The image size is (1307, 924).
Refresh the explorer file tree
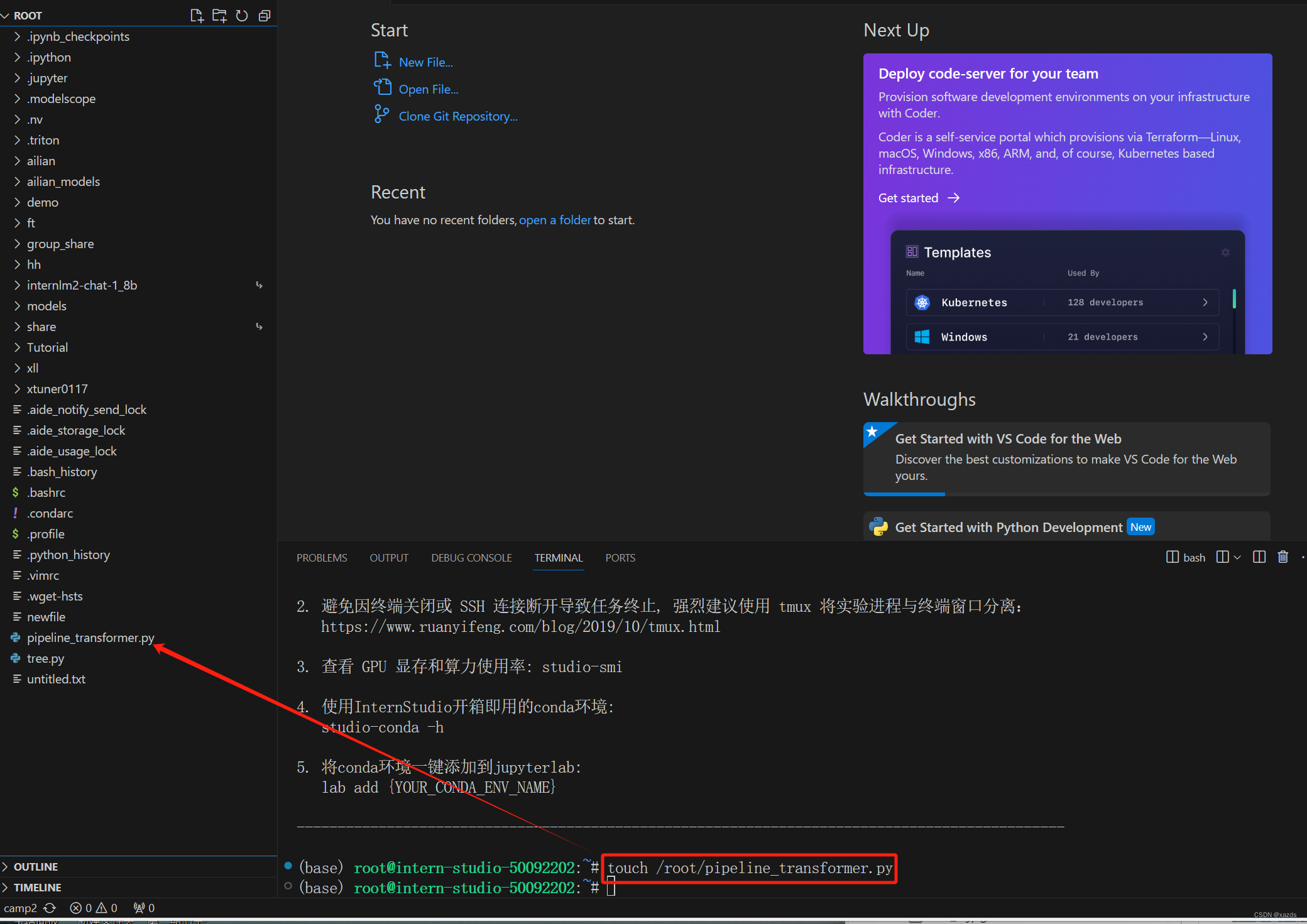(x=242, y=16)
